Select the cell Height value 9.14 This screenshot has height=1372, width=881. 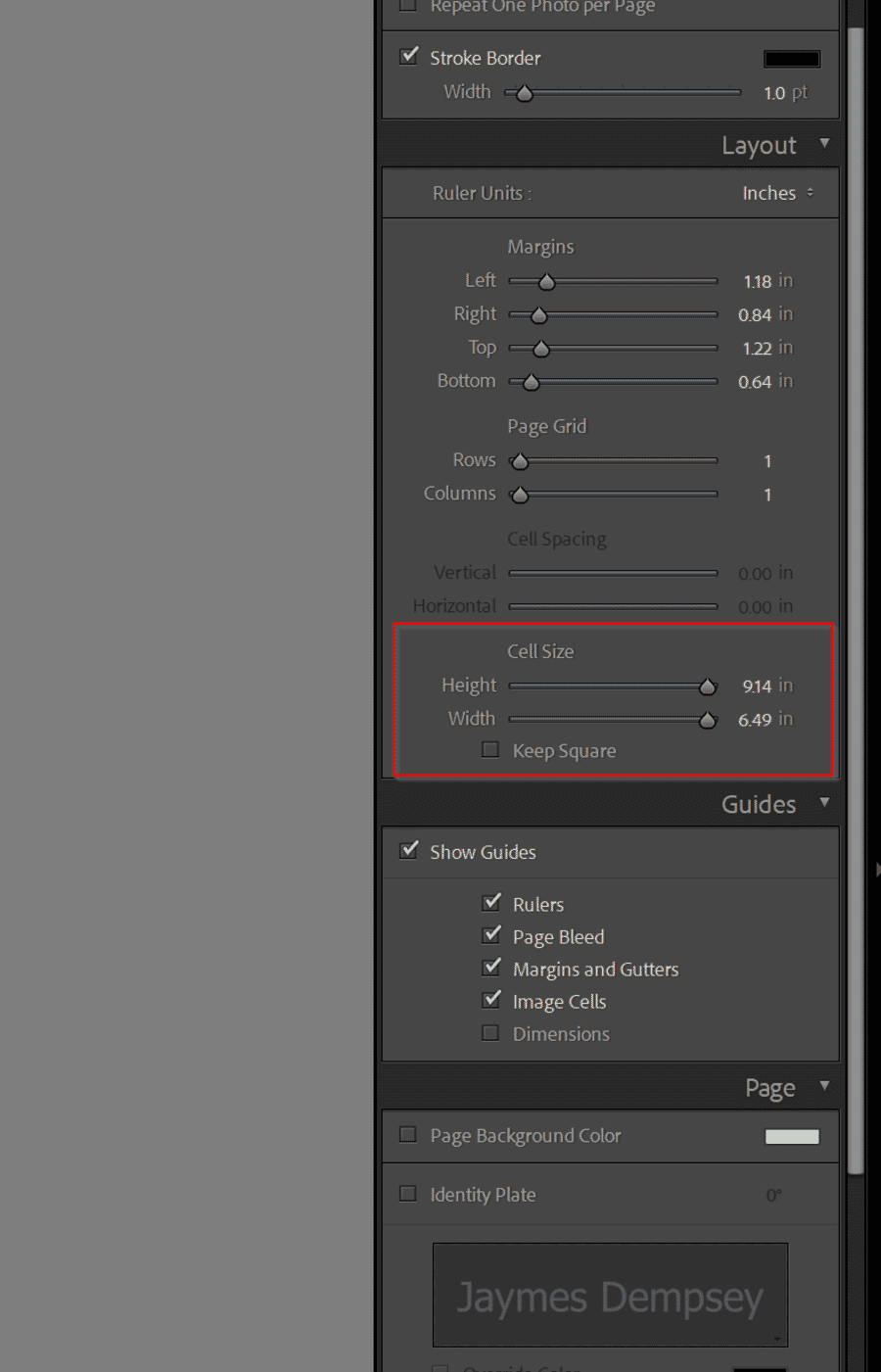tap(757, 686)
